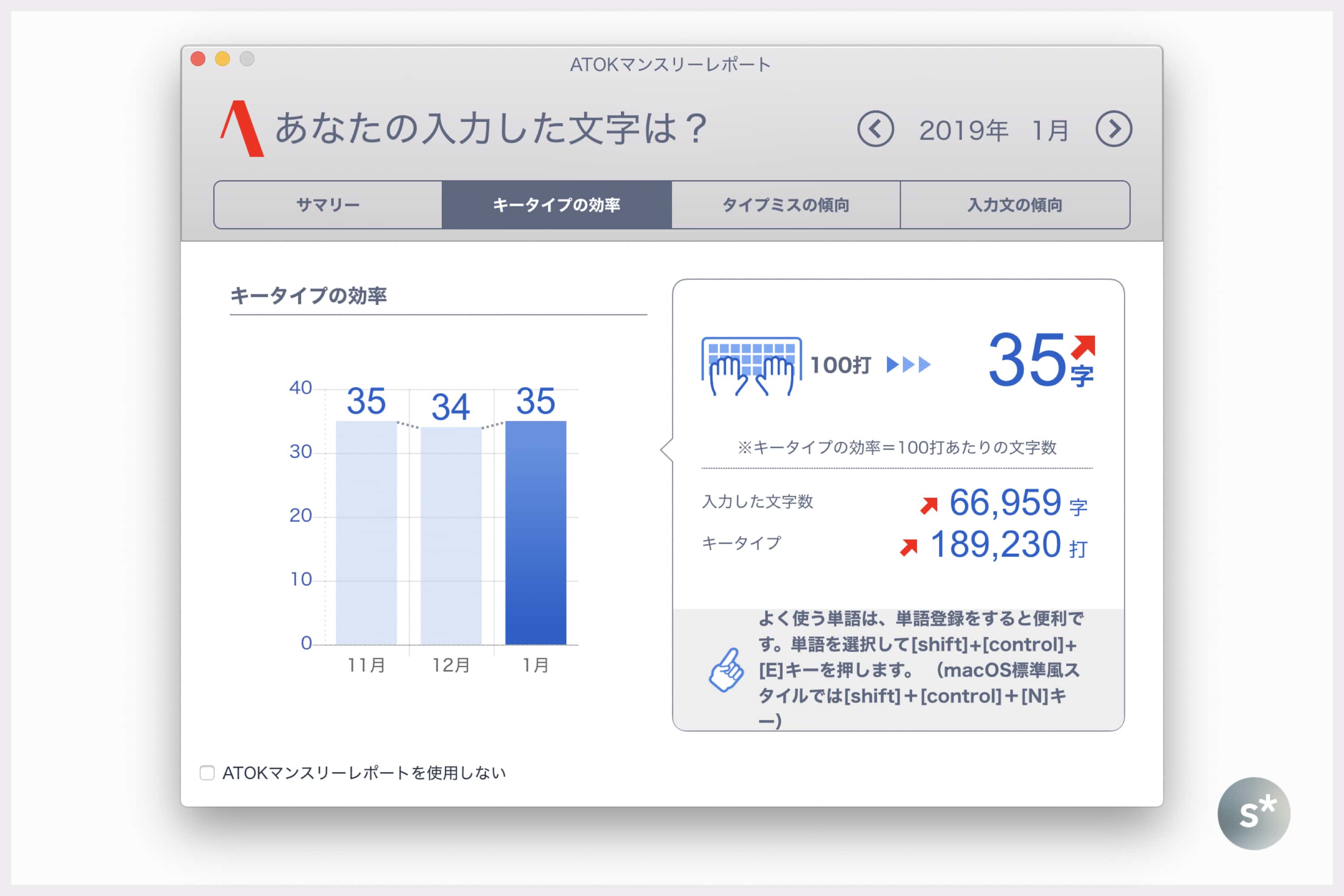The image size is (1344, 896).
Task: Enable 'ATOKマンスリーレポートを使用しない' checkbox
Action: pos(207,772)
